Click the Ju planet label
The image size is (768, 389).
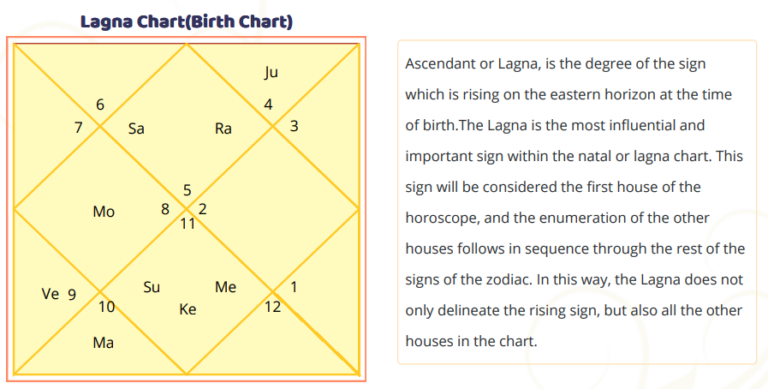click(271, 73)
